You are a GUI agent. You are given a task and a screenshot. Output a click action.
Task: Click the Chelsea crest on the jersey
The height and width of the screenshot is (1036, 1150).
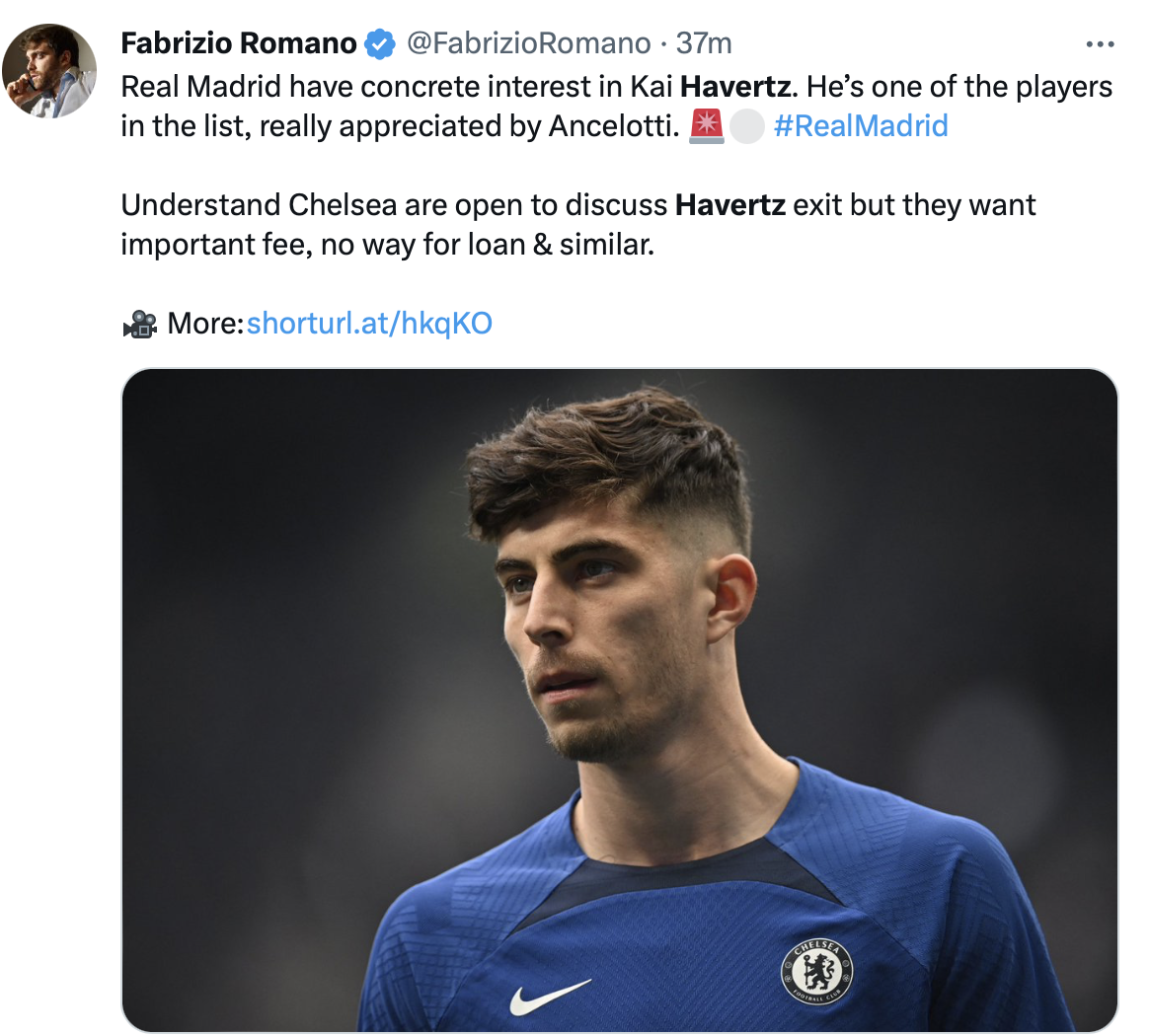pyautogui.click(x=817, y=969)
